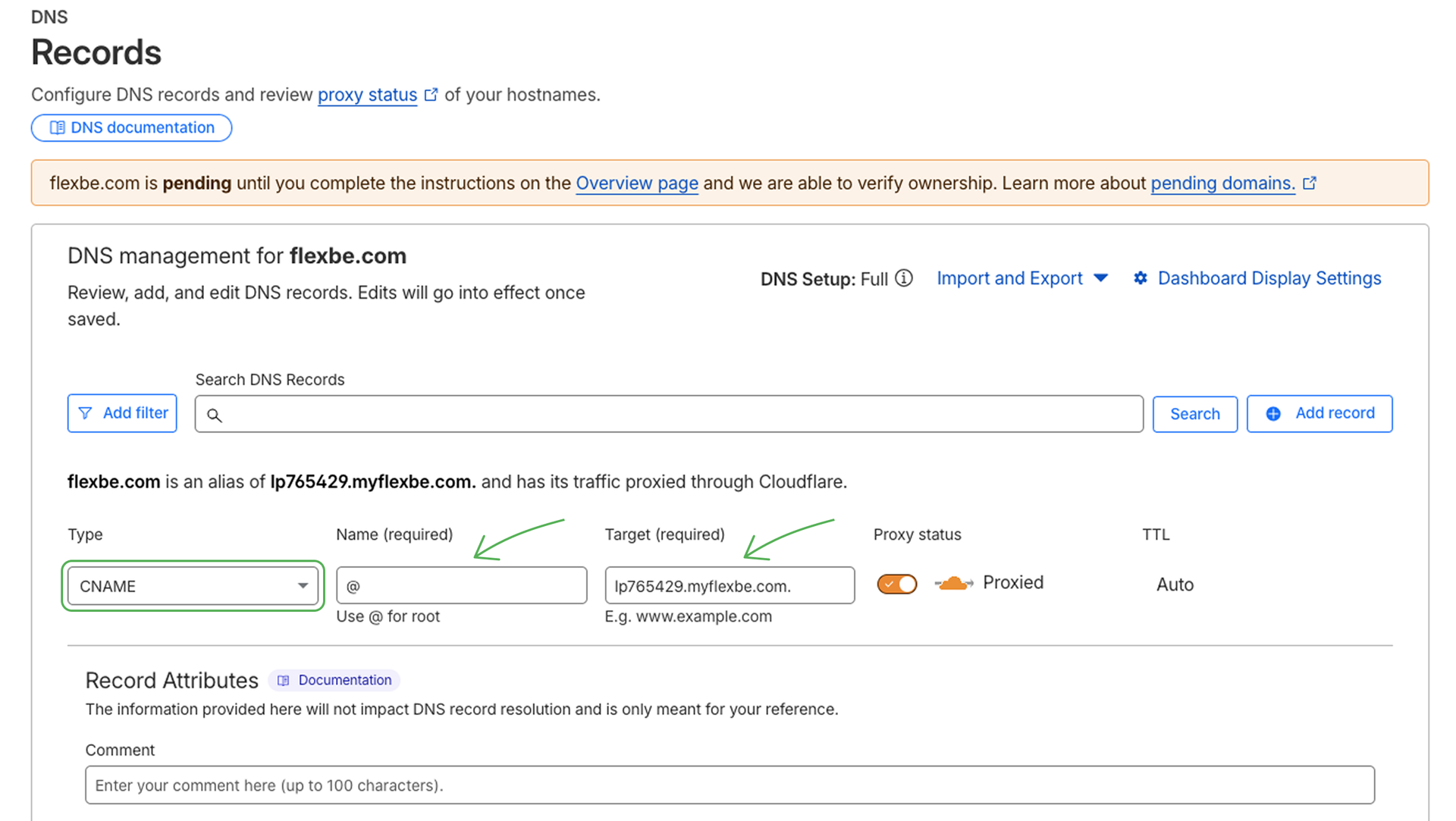Focus the Target field with lp765429.myflexbe.com

tap(729, 586)
